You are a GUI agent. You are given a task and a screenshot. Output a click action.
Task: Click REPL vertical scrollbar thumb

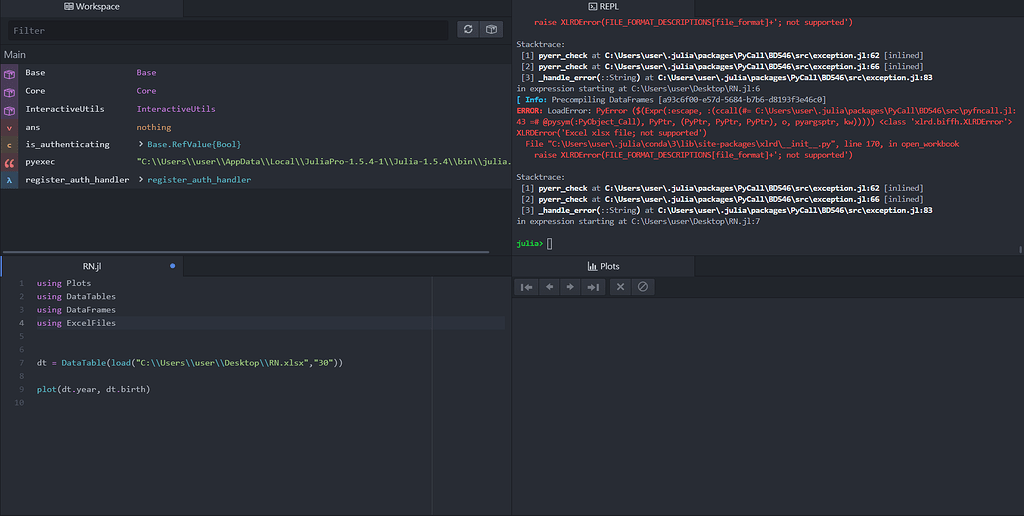pyautogui.click(x=1020, y=250)
